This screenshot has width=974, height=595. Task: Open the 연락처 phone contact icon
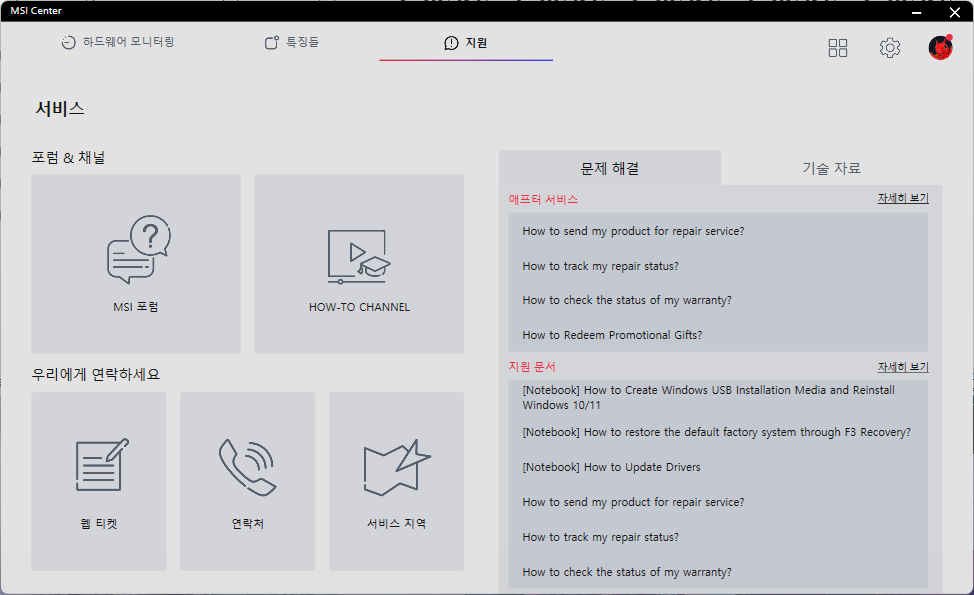pyautogui.click(x=247, y=481)
